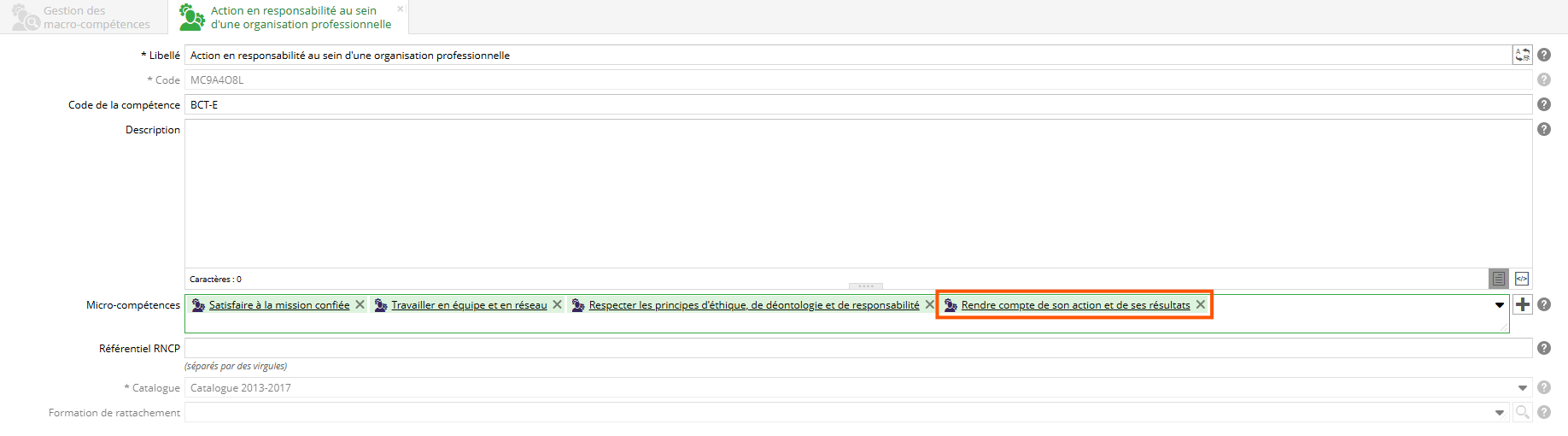1568x436 pixels.
Task: Open the "Respecter les principes d'éthique" link
Action: (753, 305)
